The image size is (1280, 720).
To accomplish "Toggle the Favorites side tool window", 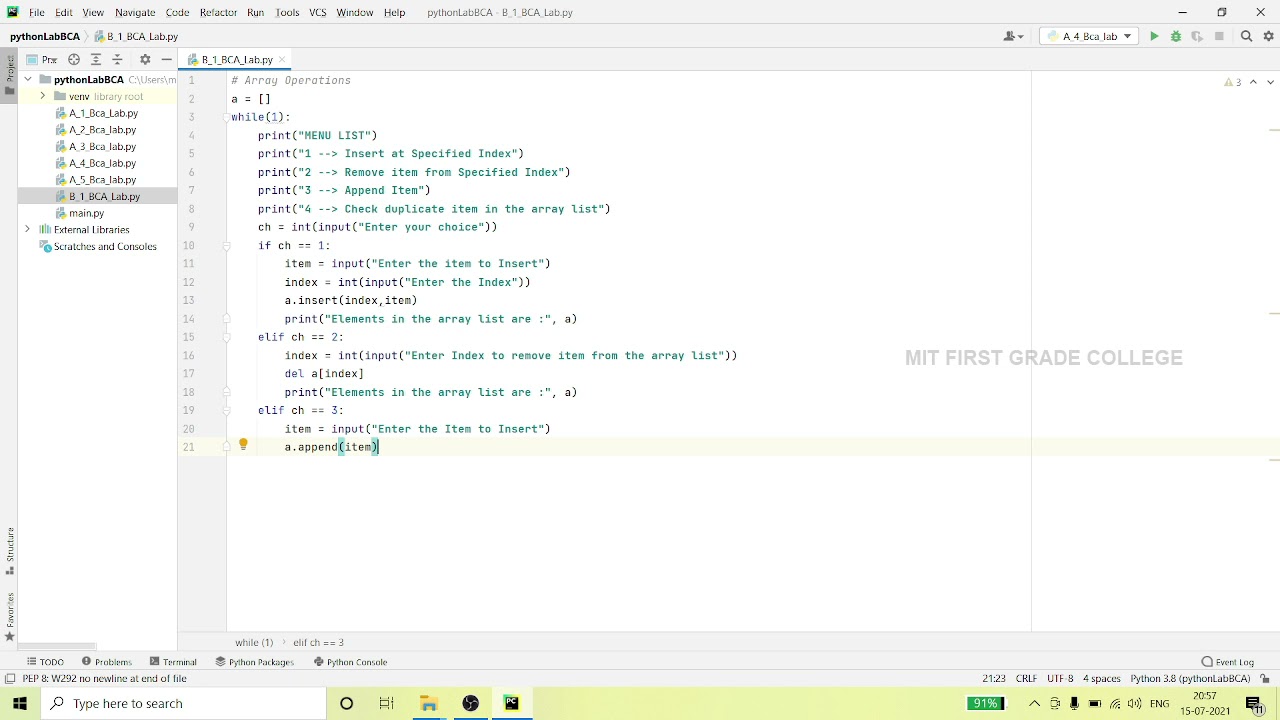I will pos(9,616).
